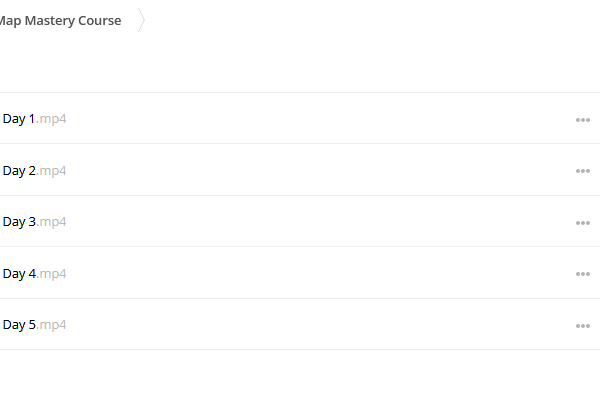
Task: Click the .mp4 extension of Day 3
Action: (51, 222)
